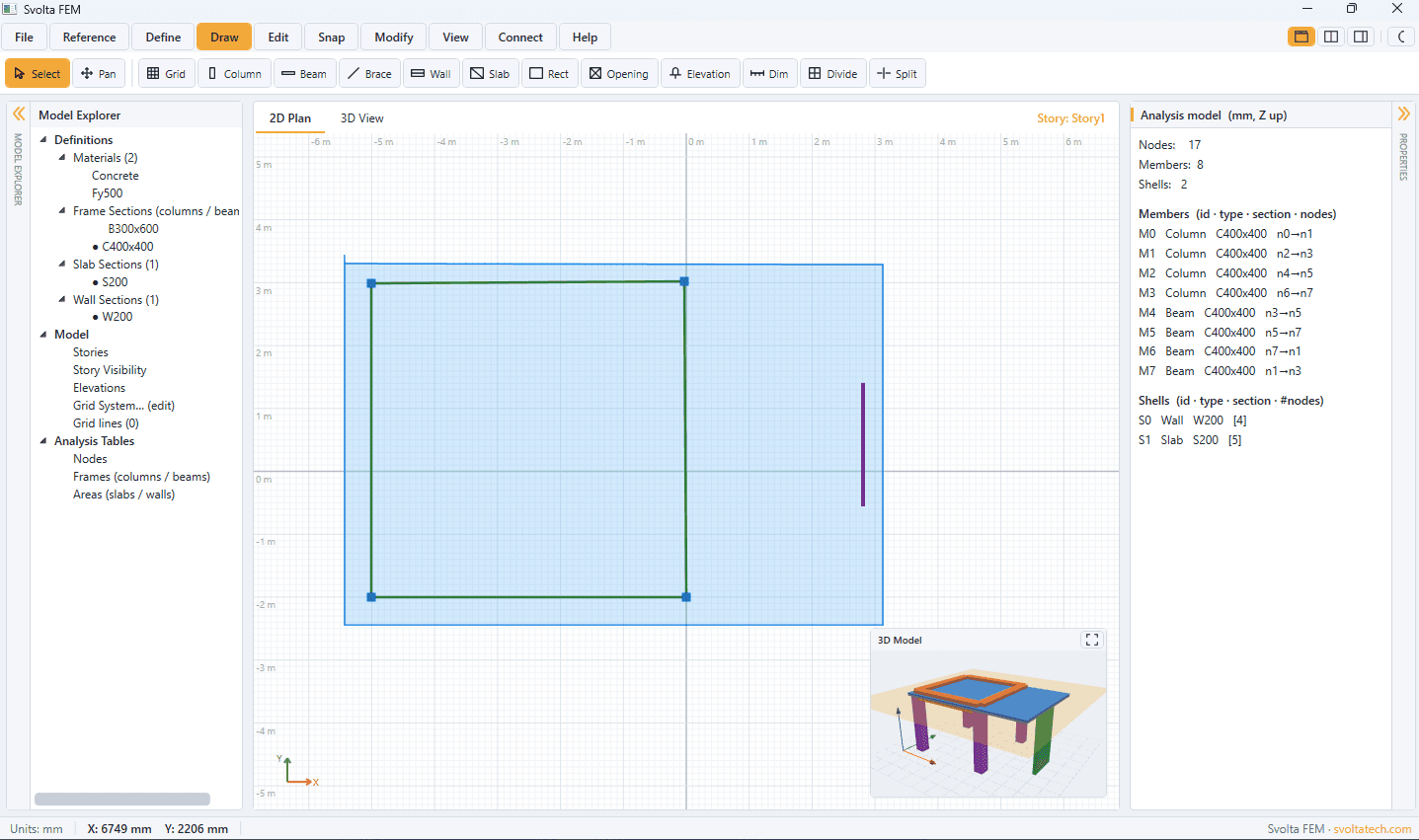Maximize the 3D Model preview

(1092, 640)
